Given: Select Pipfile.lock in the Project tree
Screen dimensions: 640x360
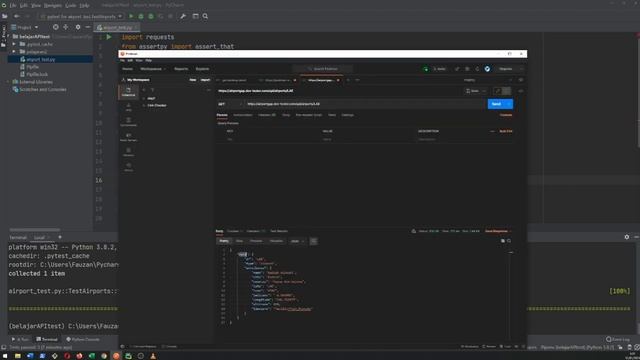Looking at the screenshot, I should click(x=37, y=74).
